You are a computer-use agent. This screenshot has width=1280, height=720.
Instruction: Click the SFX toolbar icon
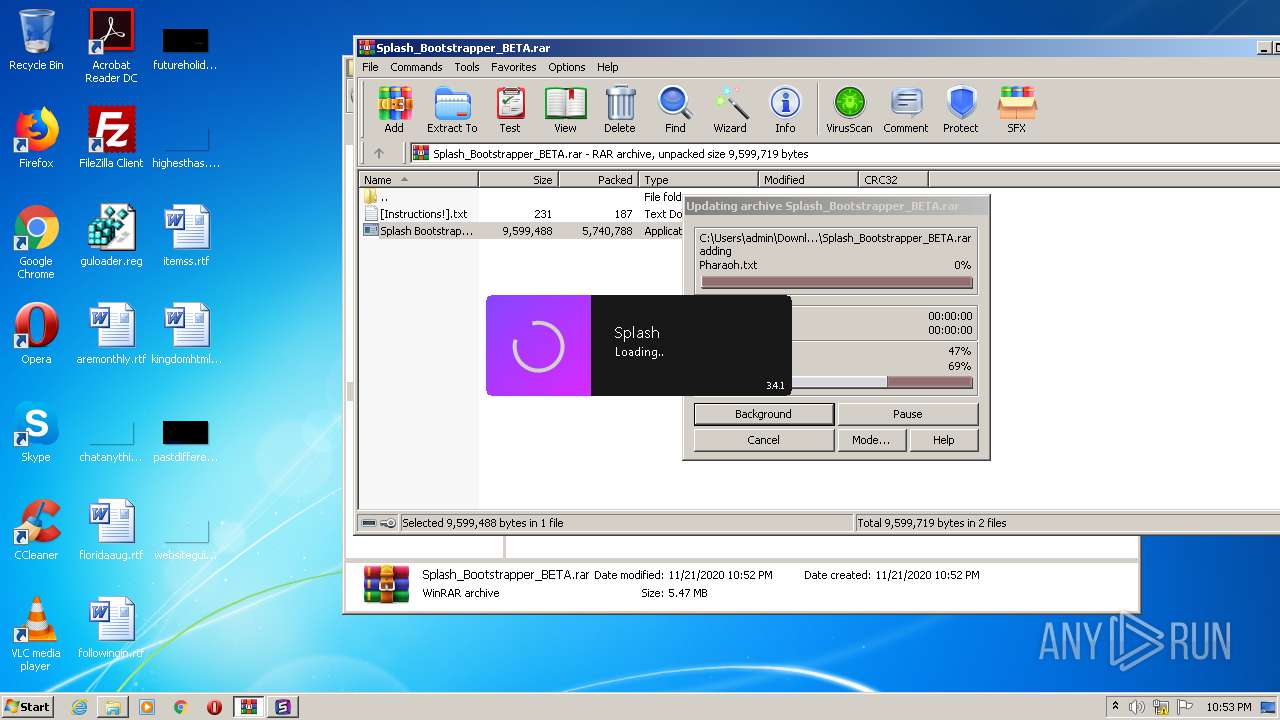pos(1016,109)
